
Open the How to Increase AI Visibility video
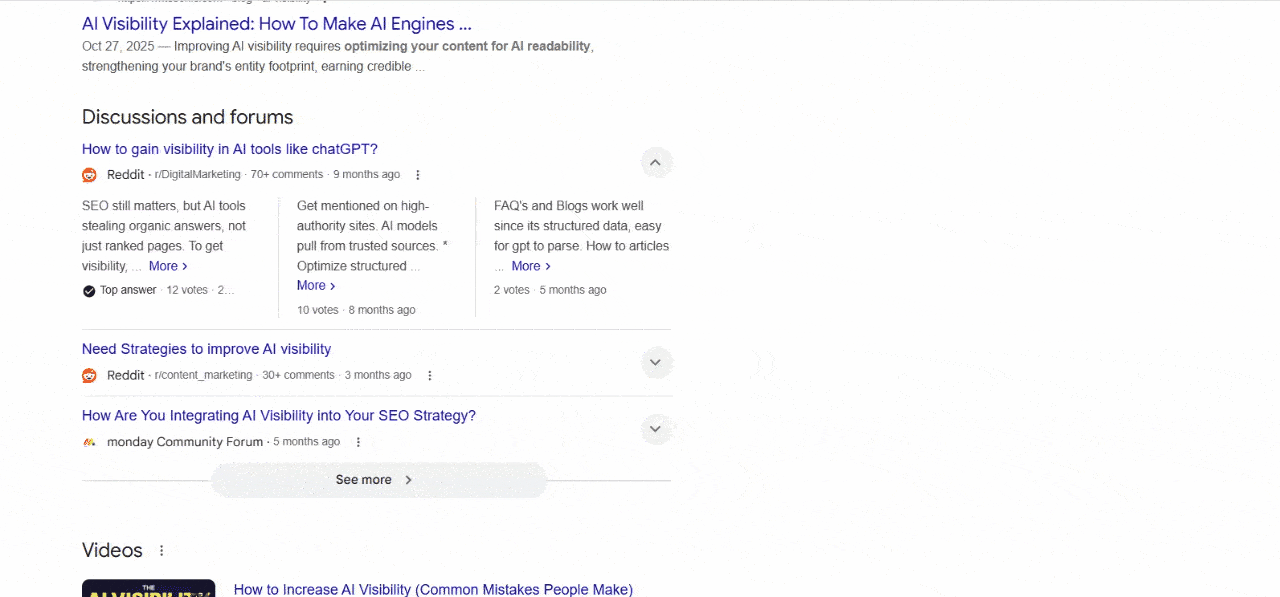coord(432,589)
